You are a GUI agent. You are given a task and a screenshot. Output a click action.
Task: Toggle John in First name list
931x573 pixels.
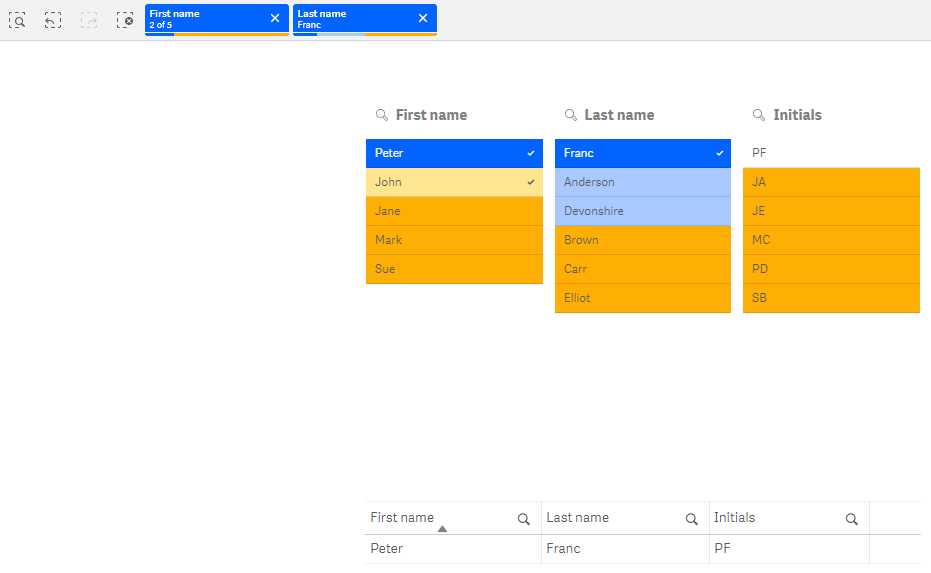pyautogui.click(x=454, y=182)
